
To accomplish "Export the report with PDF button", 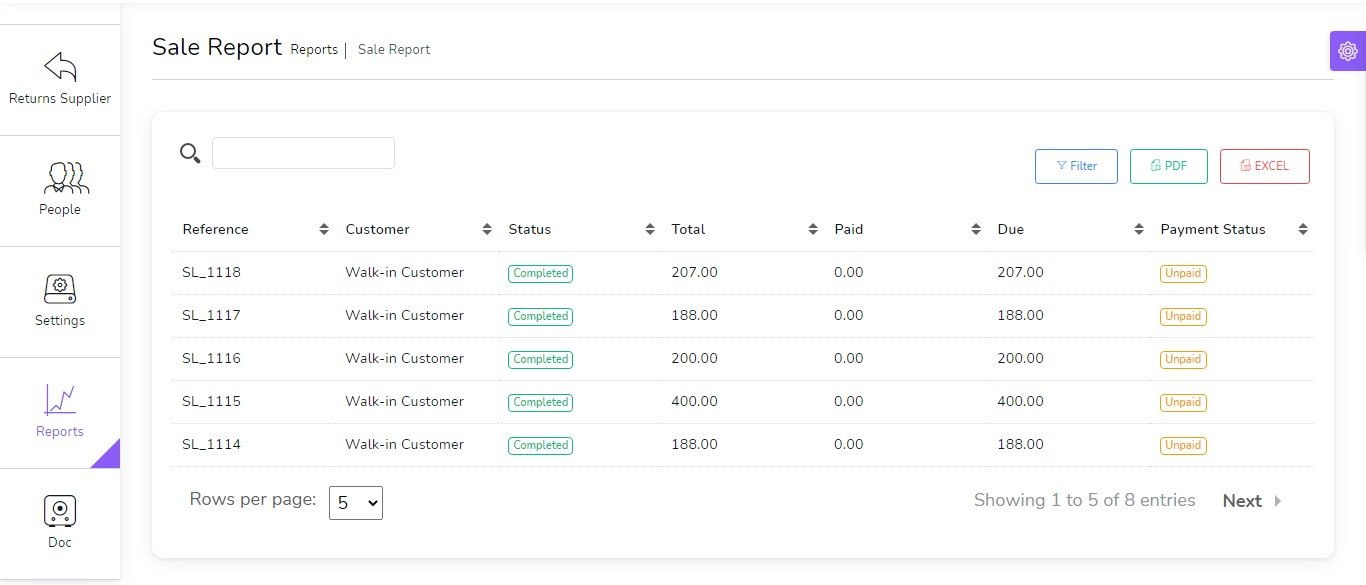I will pyautogui.click(x=1168, y=166).
